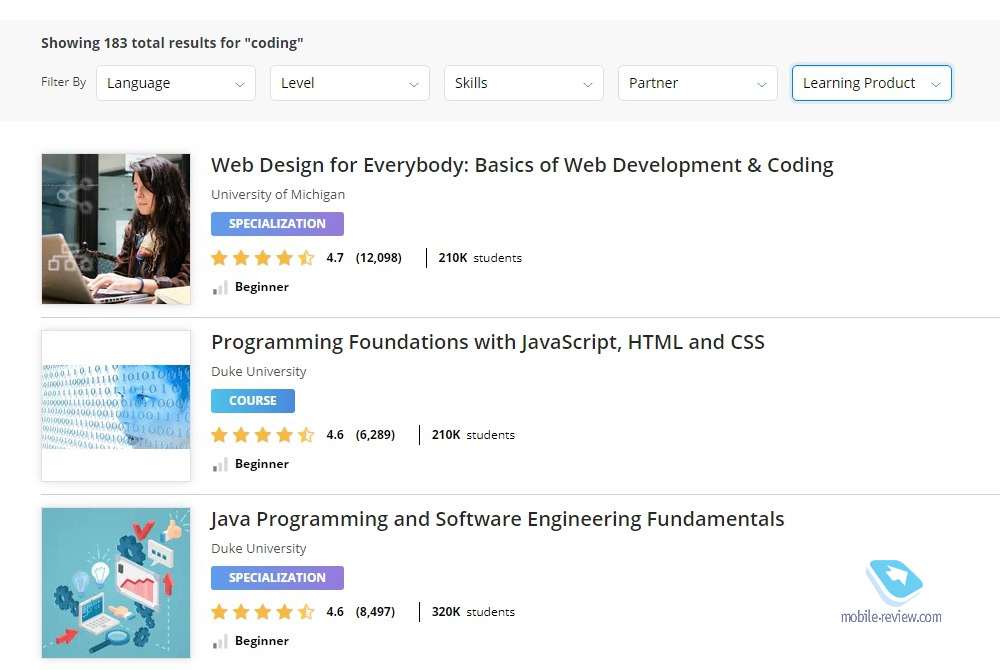The image size is (1000, 670).
Task: Click 210K students for Programming Foundations
Action: click(x=473, y=435)
